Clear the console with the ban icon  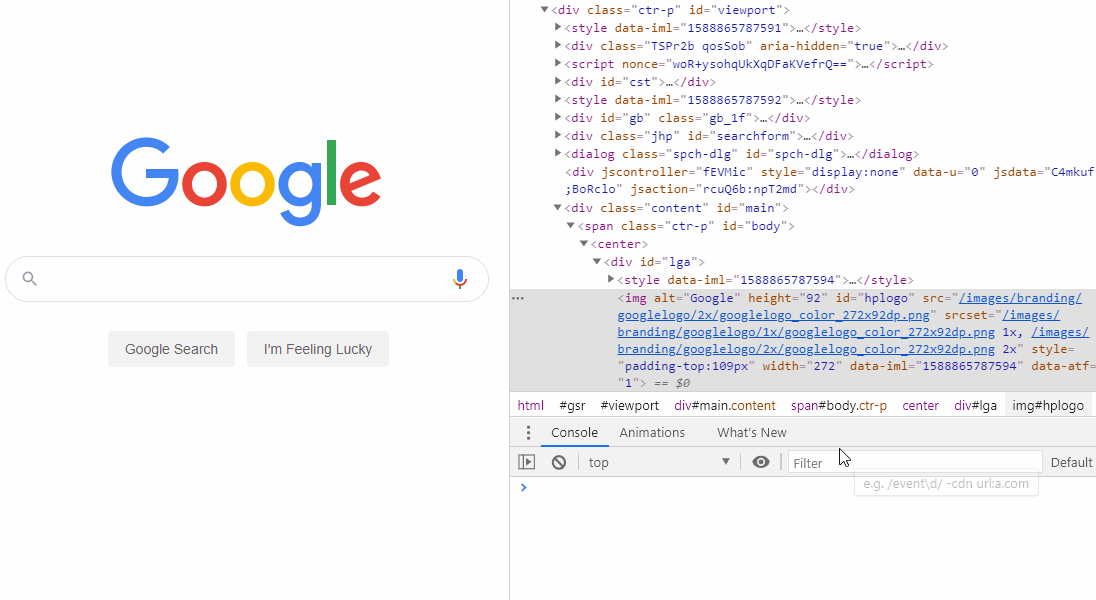(558, 462)
